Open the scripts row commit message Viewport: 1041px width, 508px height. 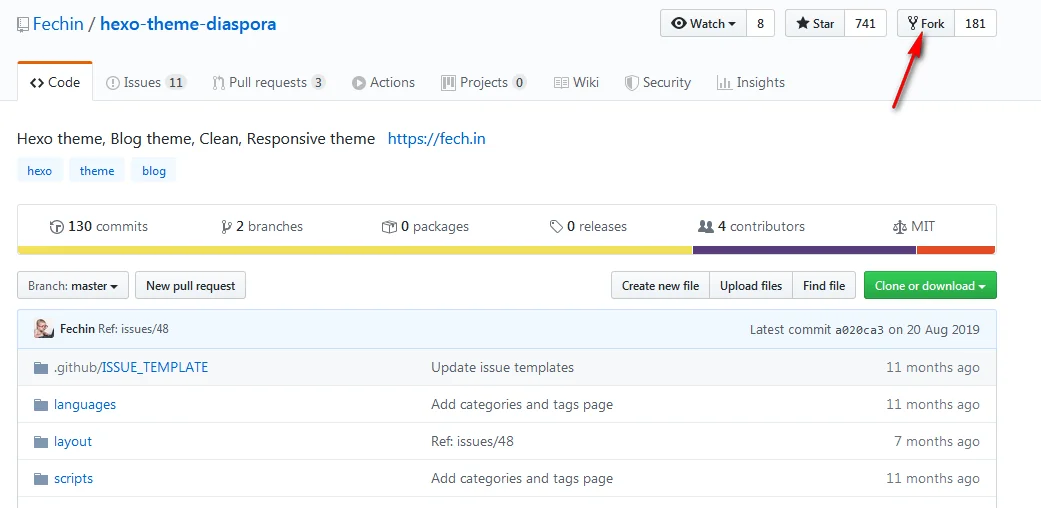[522, 478]
